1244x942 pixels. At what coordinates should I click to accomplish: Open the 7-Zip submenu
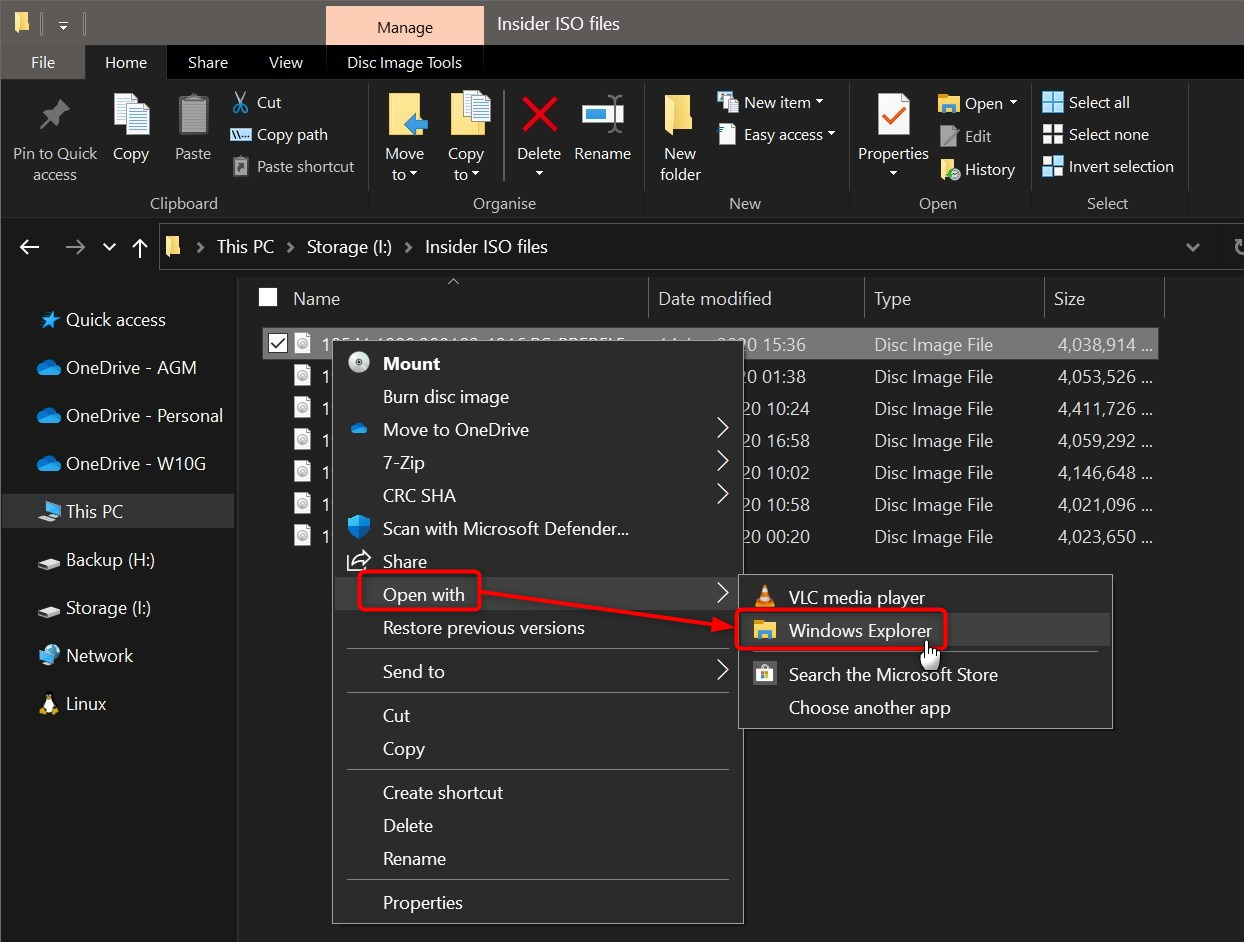pos(538,463)
